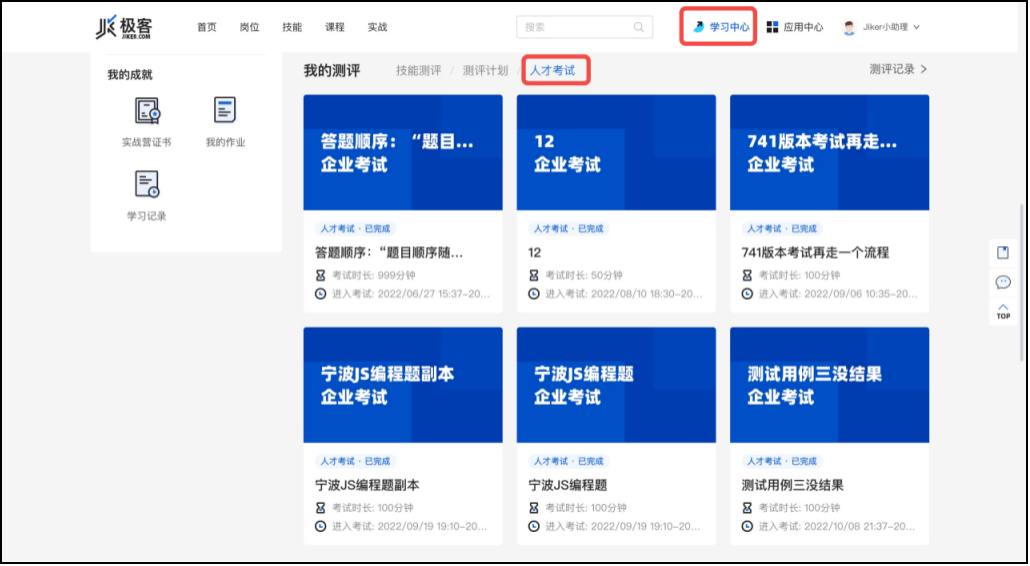Expand the Jiker小助理 user dropdown arrow
The width and height of the screenshot is (1030, 566).
(x=916, y=28)
